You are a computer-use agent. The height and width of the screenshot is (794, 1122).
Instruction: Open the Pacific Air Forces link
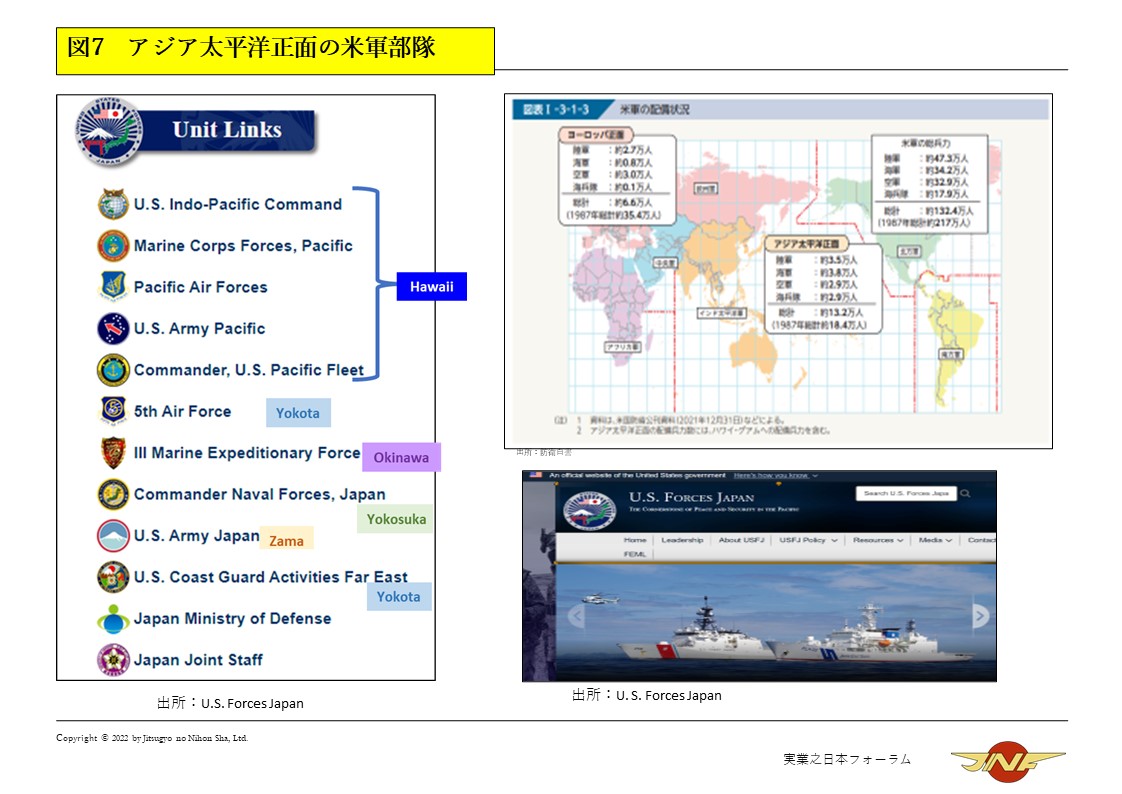click(200, 288)
